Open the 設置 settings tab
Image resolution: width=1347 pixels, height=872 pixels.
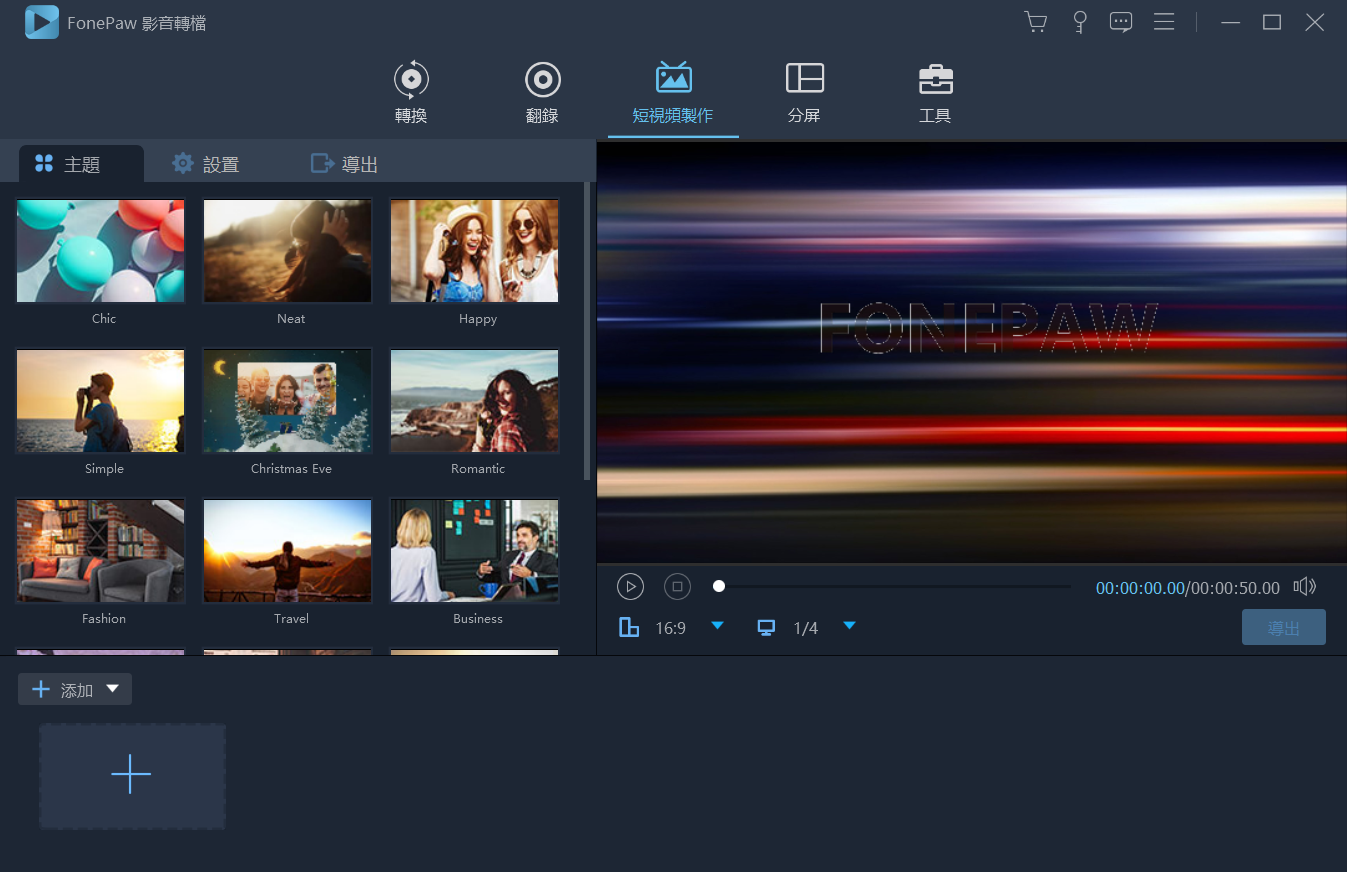[205, 164]
